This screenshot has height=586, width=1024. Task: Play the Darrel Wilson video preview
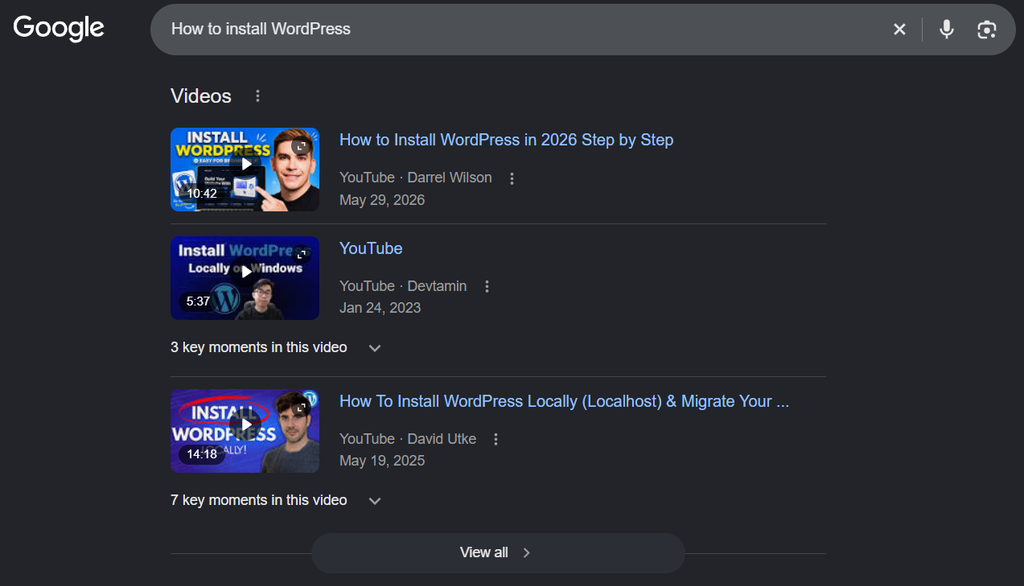pos(245,163)
